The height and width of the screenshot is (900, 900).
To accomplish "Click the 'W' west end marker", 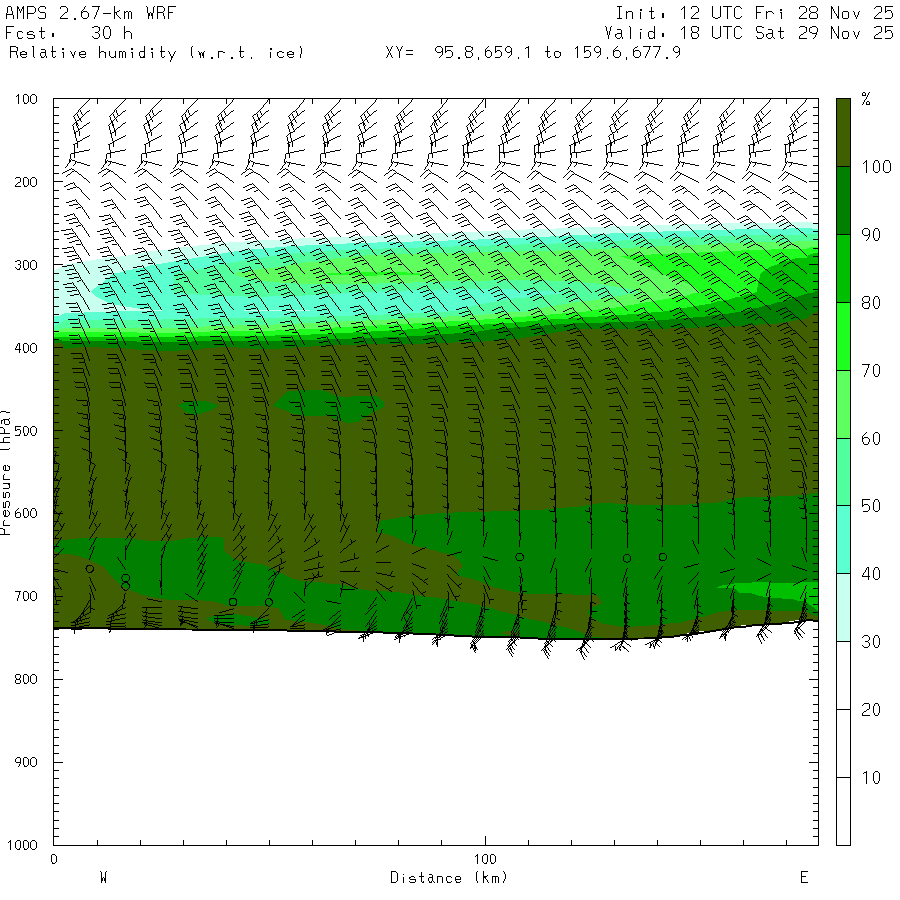I will (103, 878).
